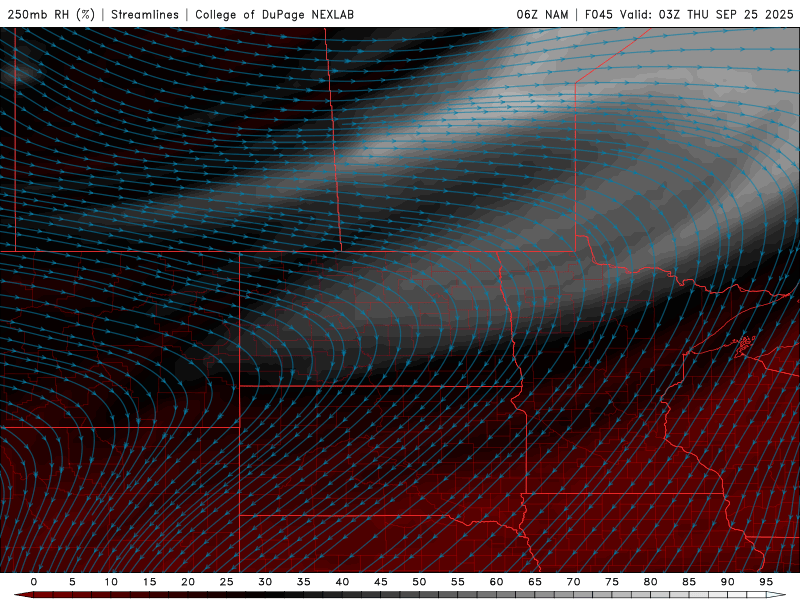Screen dimensions: 800x600
Task: Click the 'Streamlines' label in header
Action: tap(145, 14)
